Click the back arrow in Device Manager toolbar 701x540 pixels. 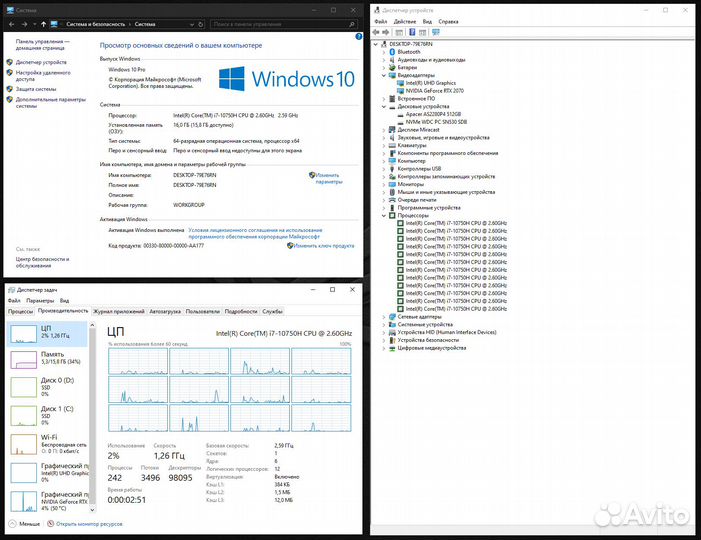[378, 31]
